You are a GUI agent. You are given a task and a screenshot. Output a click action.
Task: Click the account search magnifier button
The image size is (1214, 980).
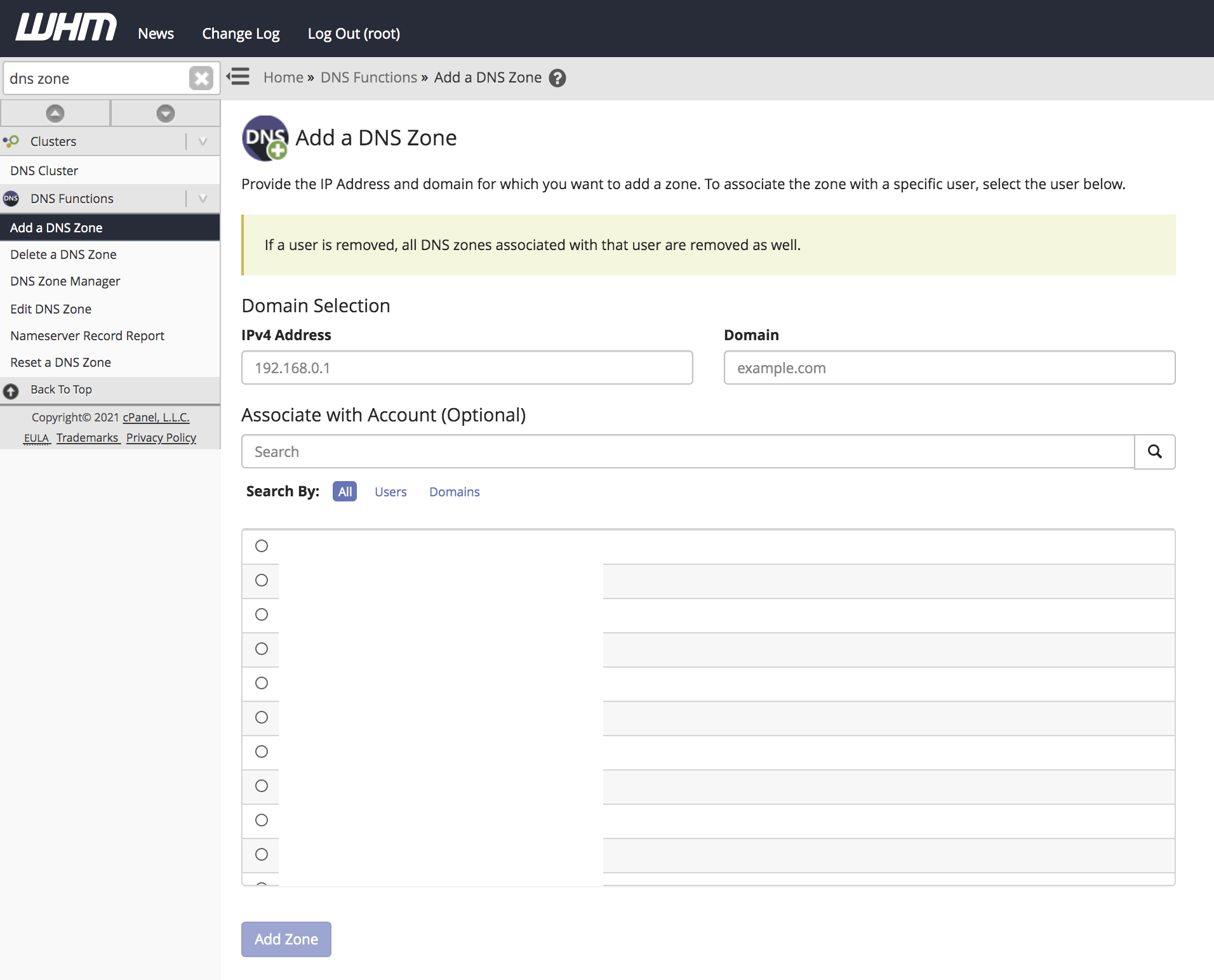point(1154,451)
